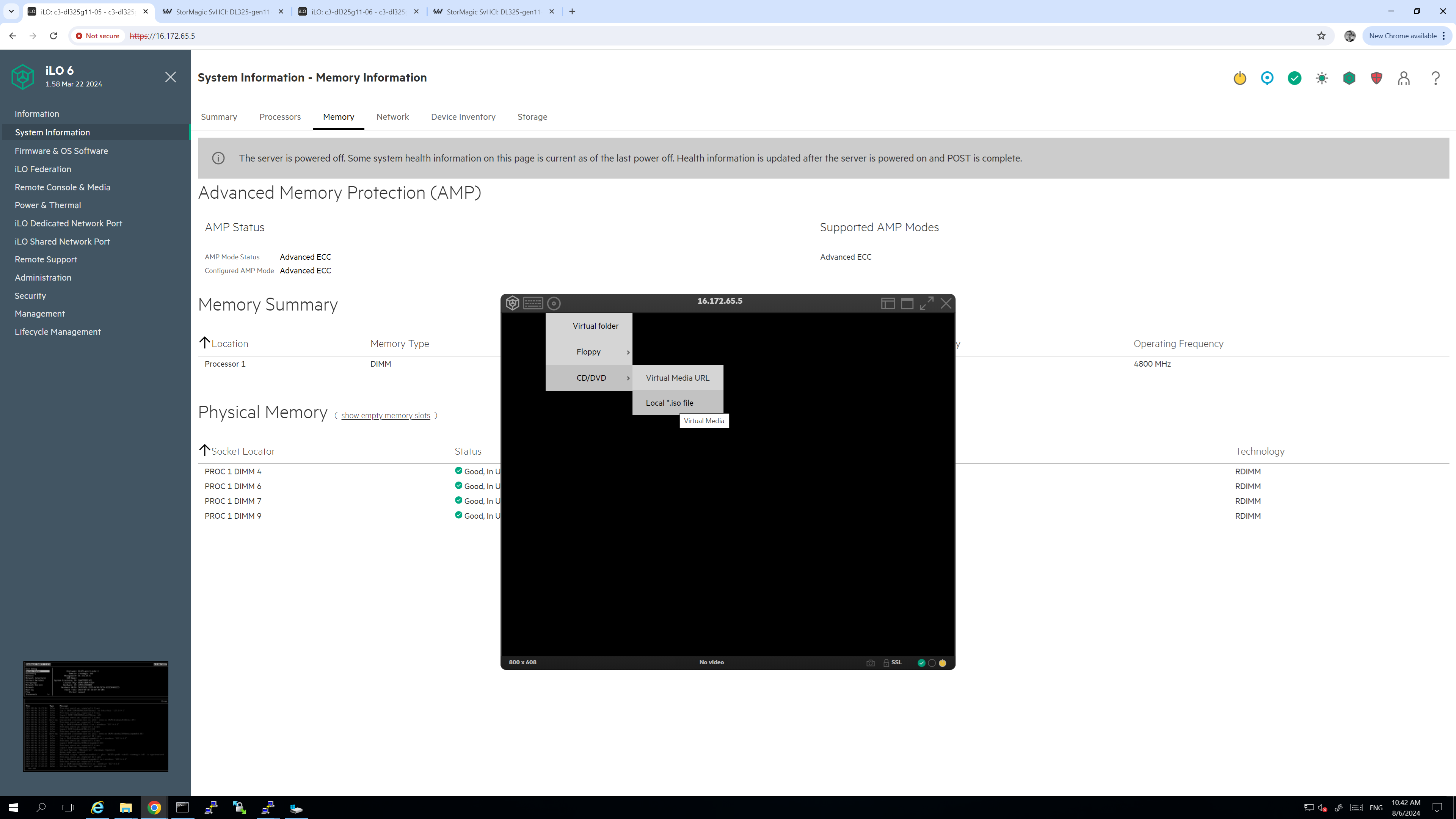Open File Explorer from the taskbar
This screenshot has width=1456, height=819.
click(126, 808)
